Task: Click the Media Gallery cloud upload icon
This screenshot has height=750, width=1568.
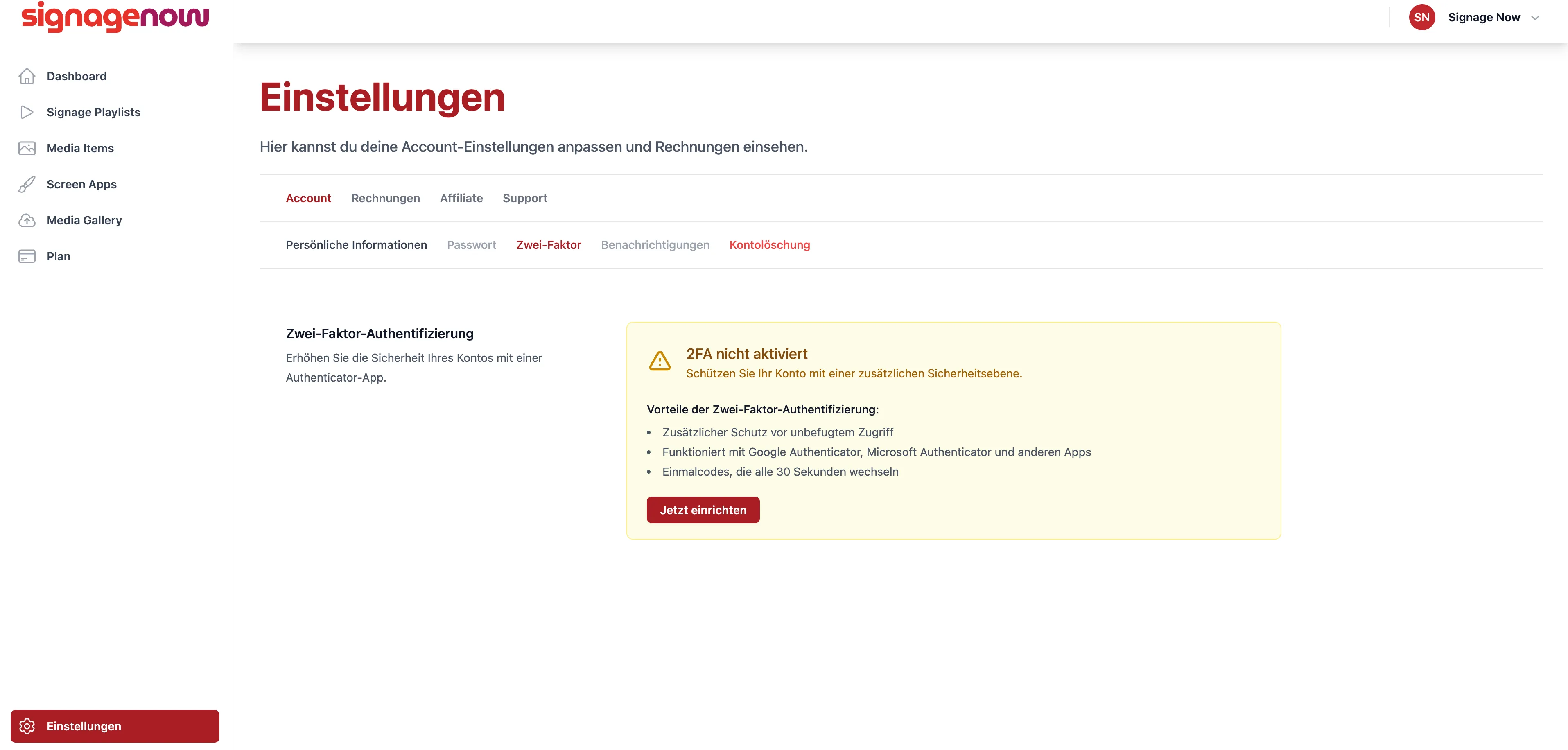Action: point(27,220)
